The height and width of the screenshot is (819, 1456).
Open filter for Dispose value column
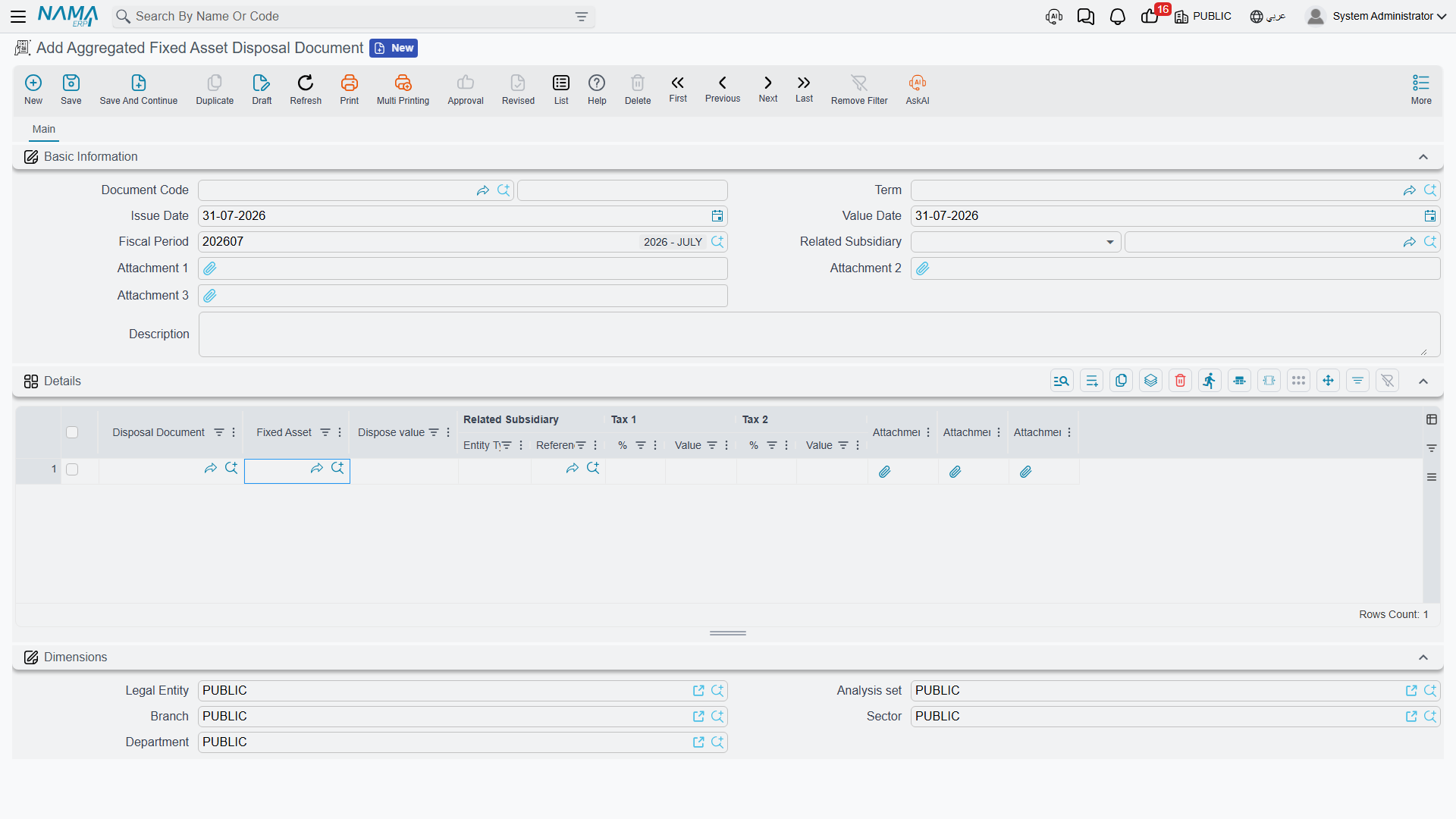click(x=434, y=432)
